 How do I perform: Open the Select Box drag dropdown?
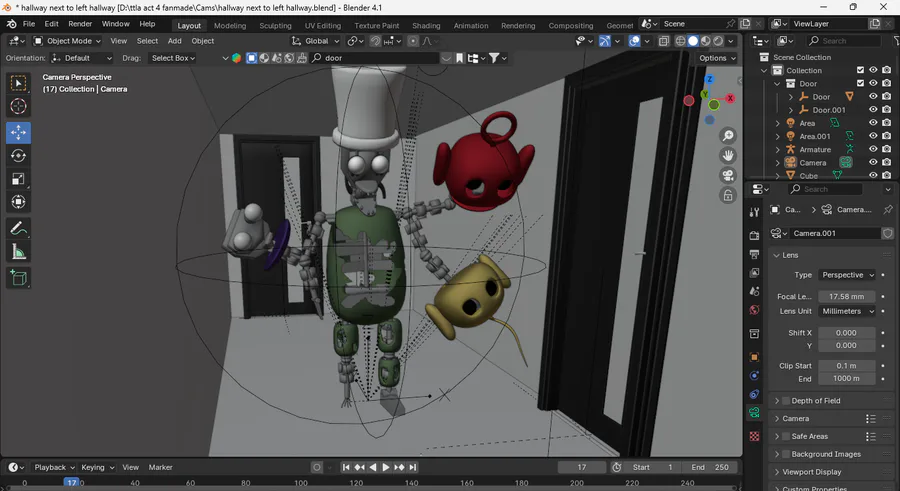tap(173, 58)
